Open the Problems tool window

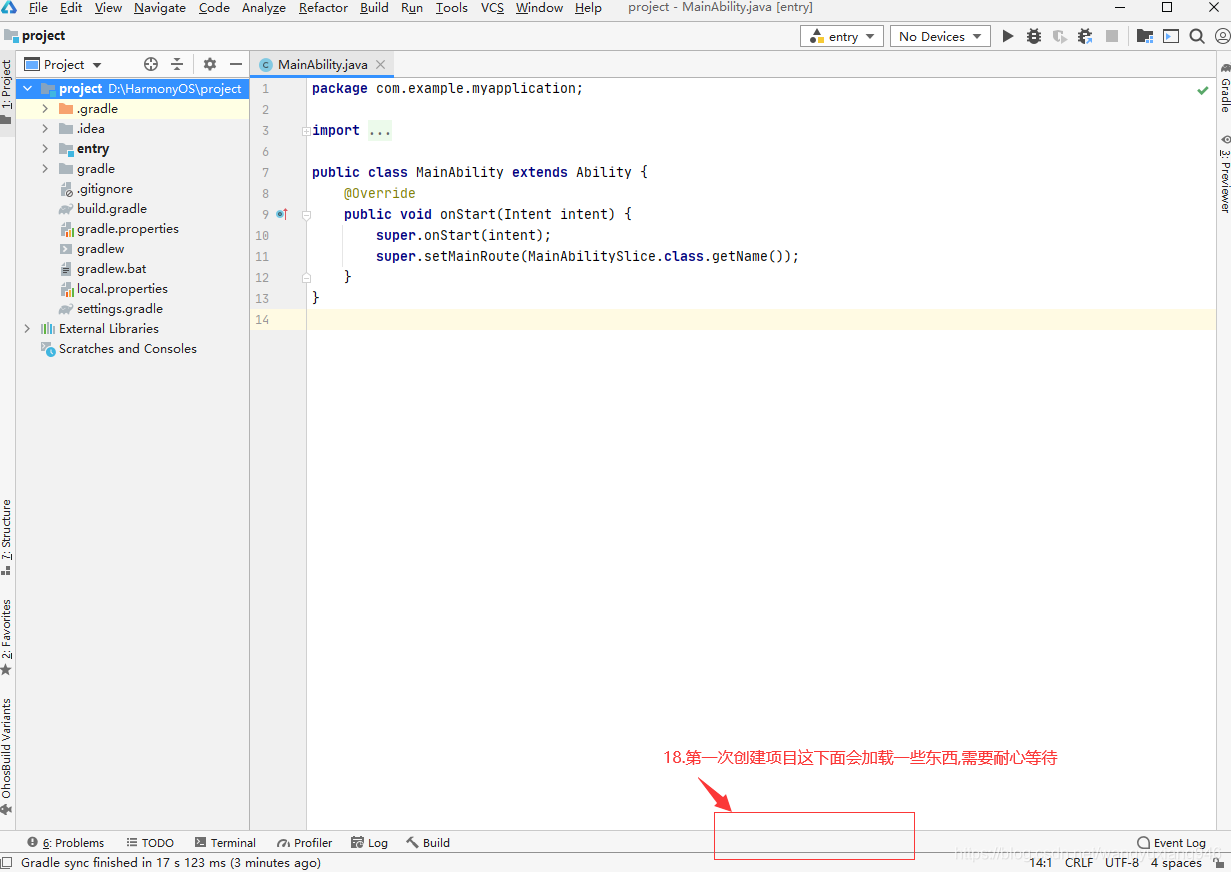pos(66,843)
